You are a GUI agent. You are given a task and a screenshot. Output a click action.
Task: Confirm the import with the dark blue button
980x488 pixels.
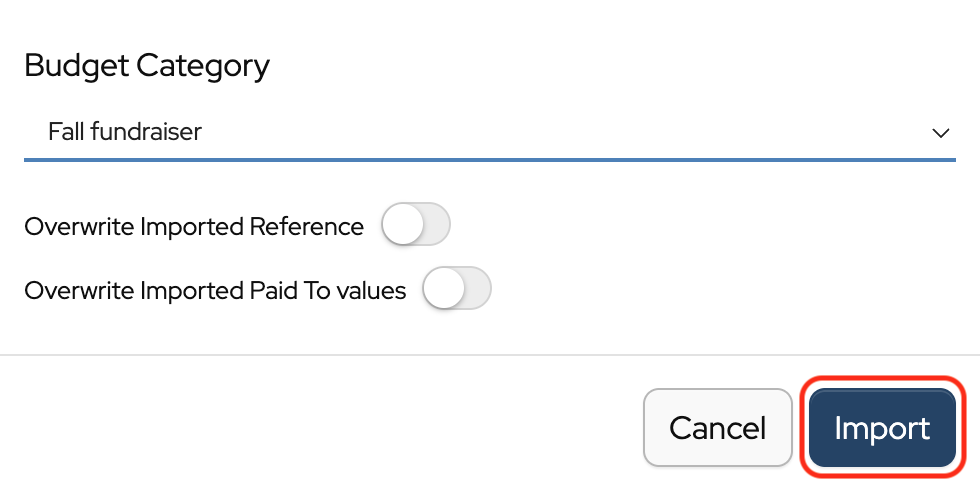(882, 428)
